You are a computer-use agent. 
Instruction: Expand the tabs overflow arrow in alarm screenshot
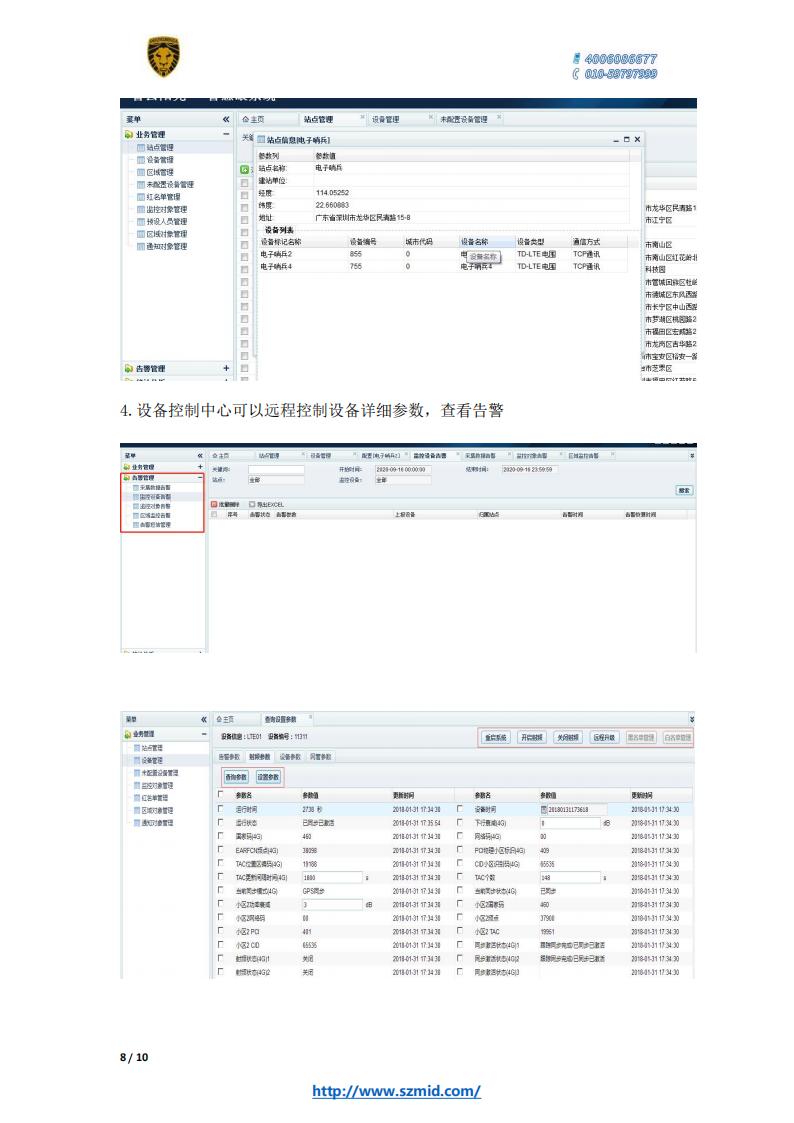tap(692, 456)
